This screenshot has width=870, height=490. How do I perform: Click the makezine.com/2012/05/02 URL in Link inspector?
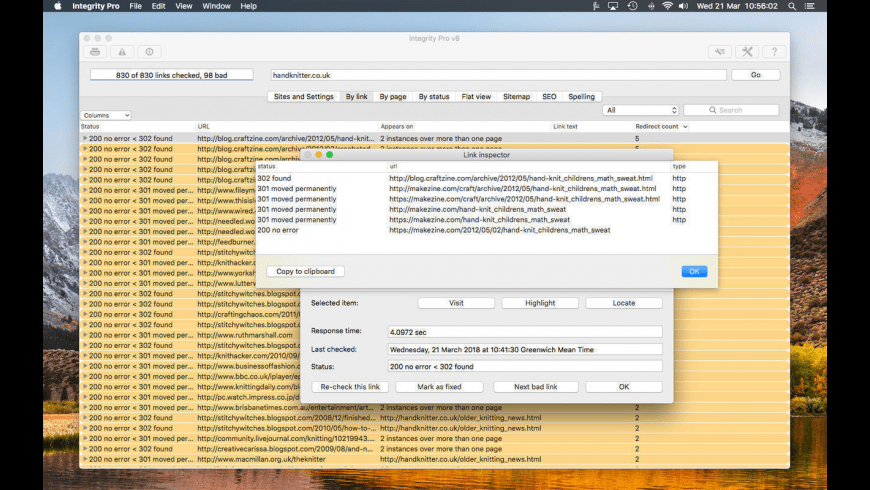(x=499, y=230)
